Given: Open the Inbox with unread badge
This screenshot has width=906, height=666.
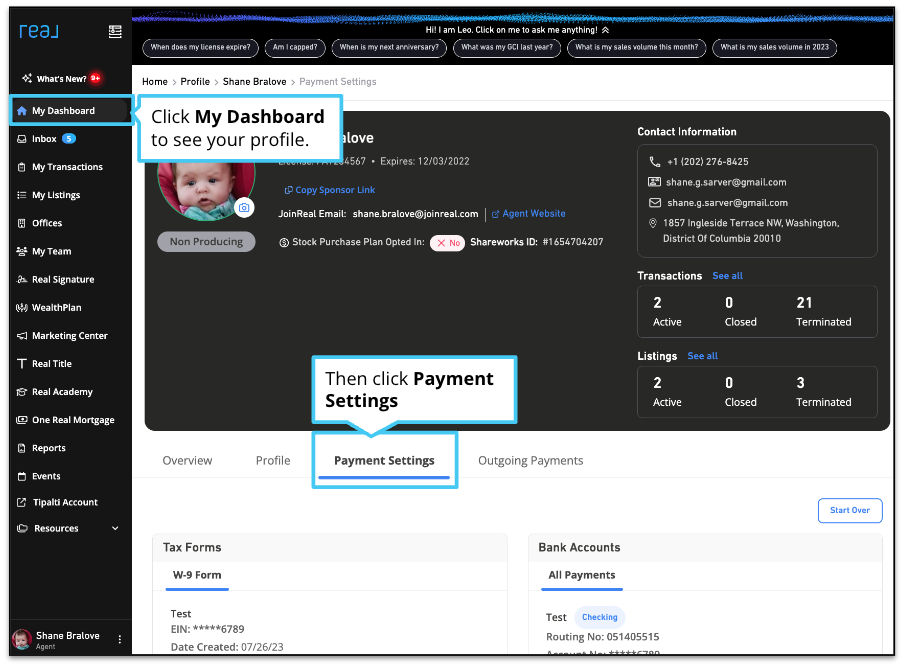Looking at the screenshot, I should pos(45,139).
